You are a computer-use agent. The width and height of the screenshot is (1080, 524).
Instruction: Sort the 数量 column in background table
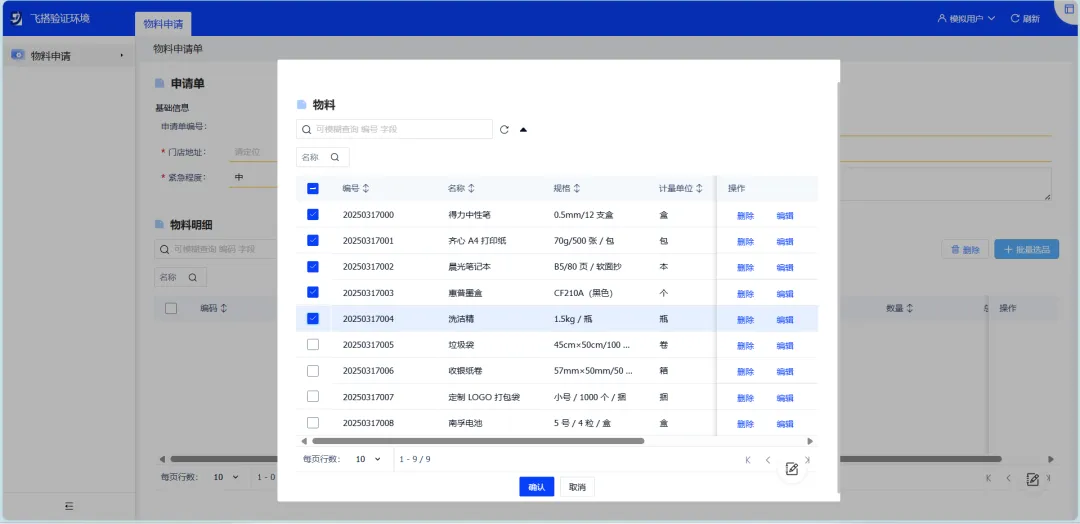pos(910,308)
